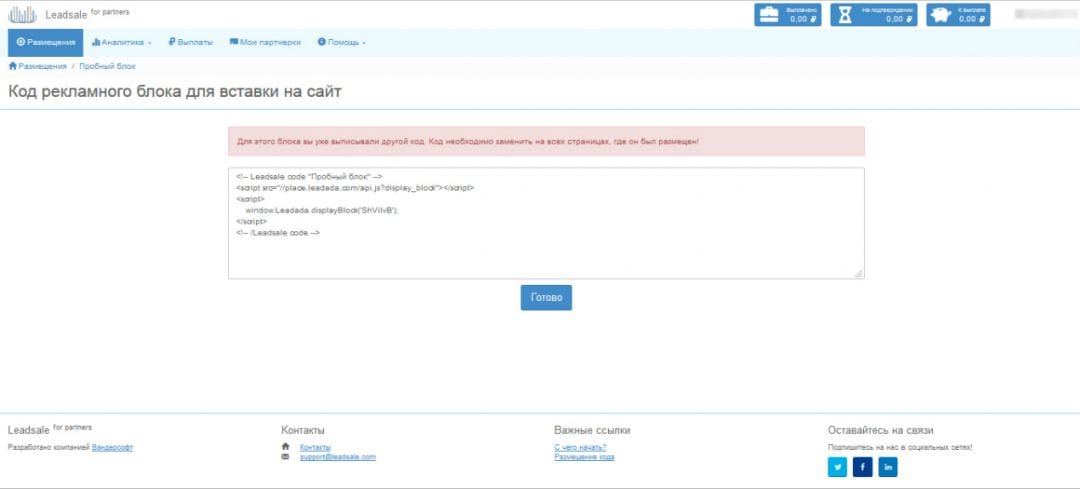Click the ruble icon beside Выплаты
Viewport: 1080px width, 489px height.
coord(172,42)
